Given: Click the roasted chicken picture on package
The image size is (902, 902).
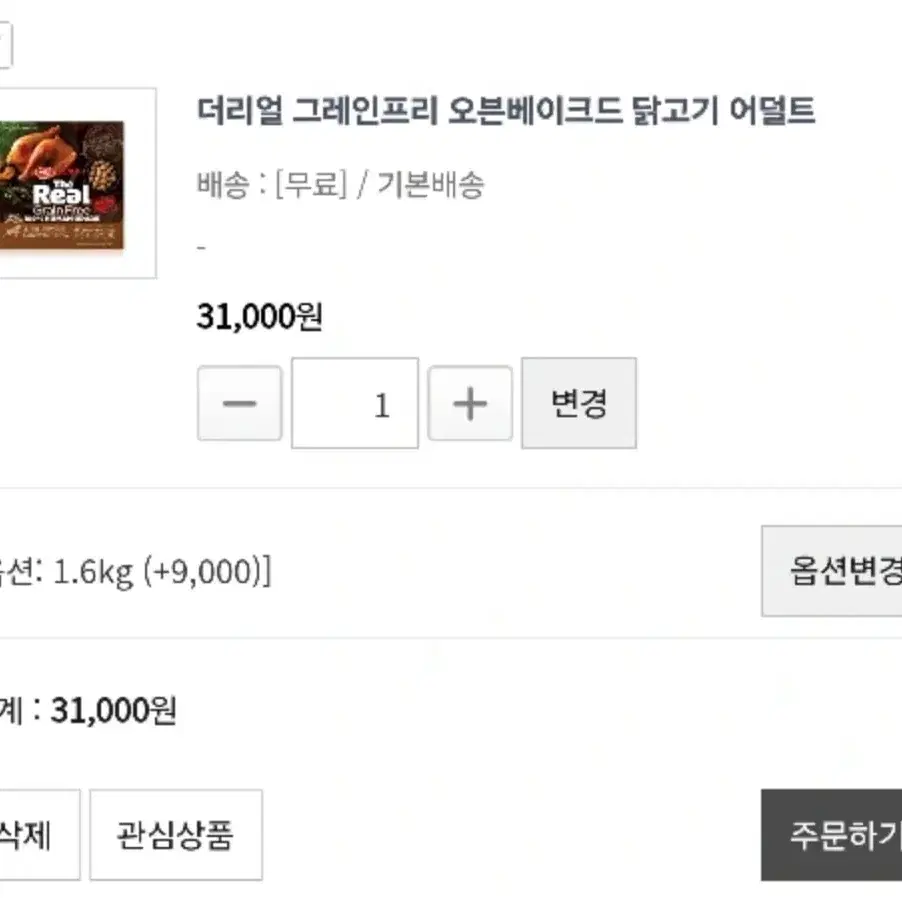Looking at the screenshot, I should (x=32, y=151).
